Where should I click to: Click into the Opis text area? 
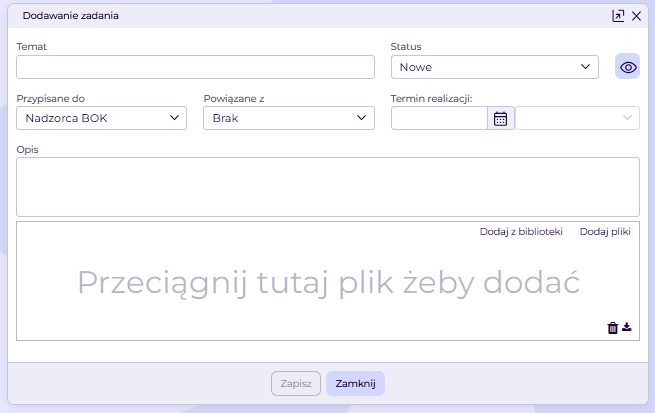click(328, 187)
